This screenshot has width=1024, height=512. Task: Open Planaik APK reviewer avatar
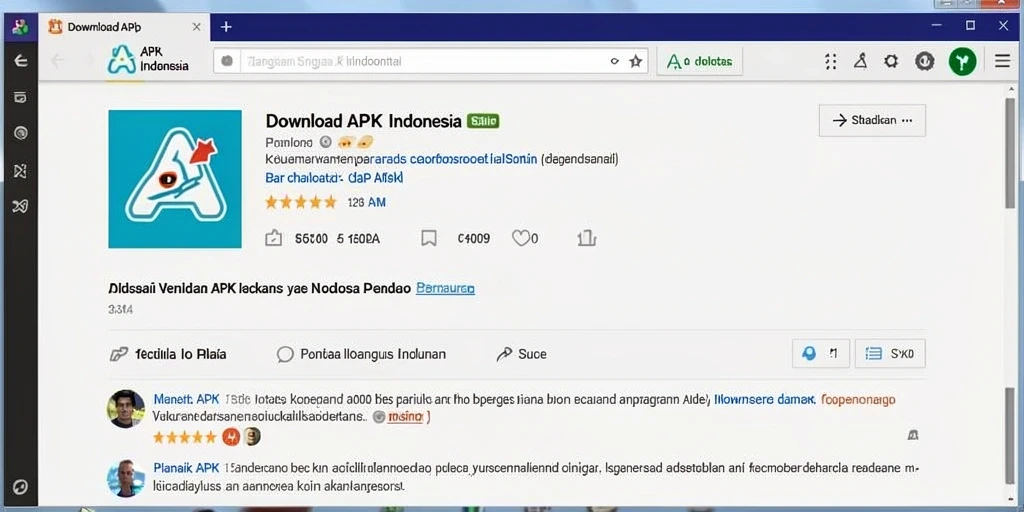126,478
